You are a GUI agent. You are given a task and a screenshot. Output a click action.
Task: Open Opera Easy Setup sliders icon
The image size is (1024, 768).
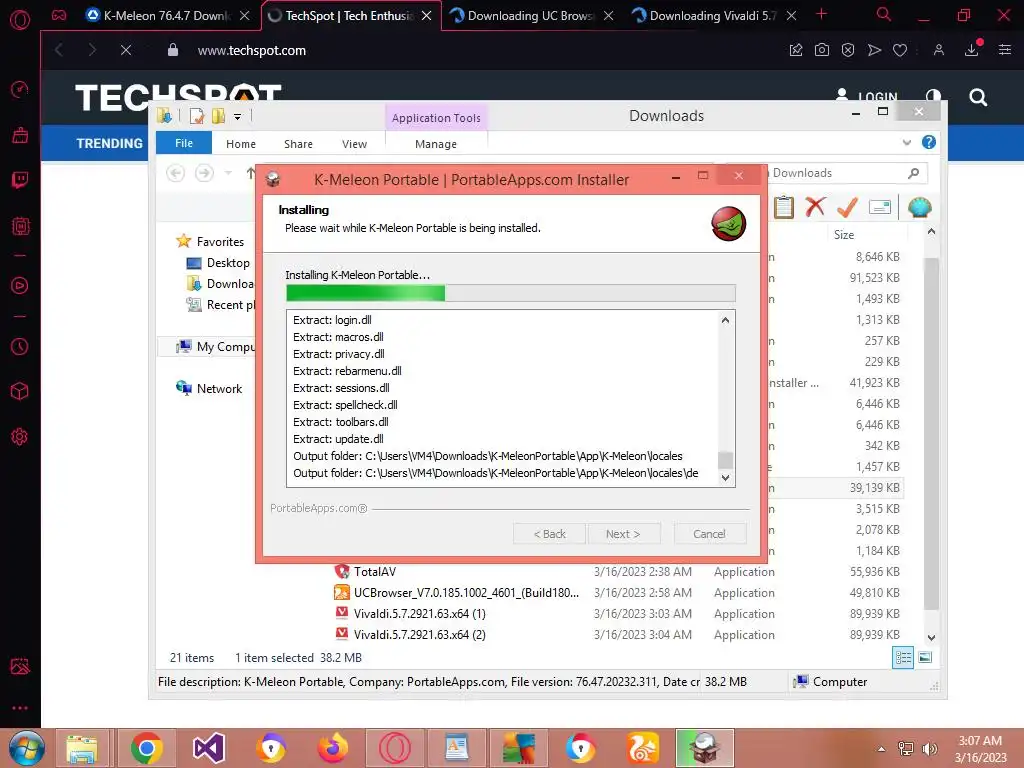pyautogui.click(x=1005, y=50)
